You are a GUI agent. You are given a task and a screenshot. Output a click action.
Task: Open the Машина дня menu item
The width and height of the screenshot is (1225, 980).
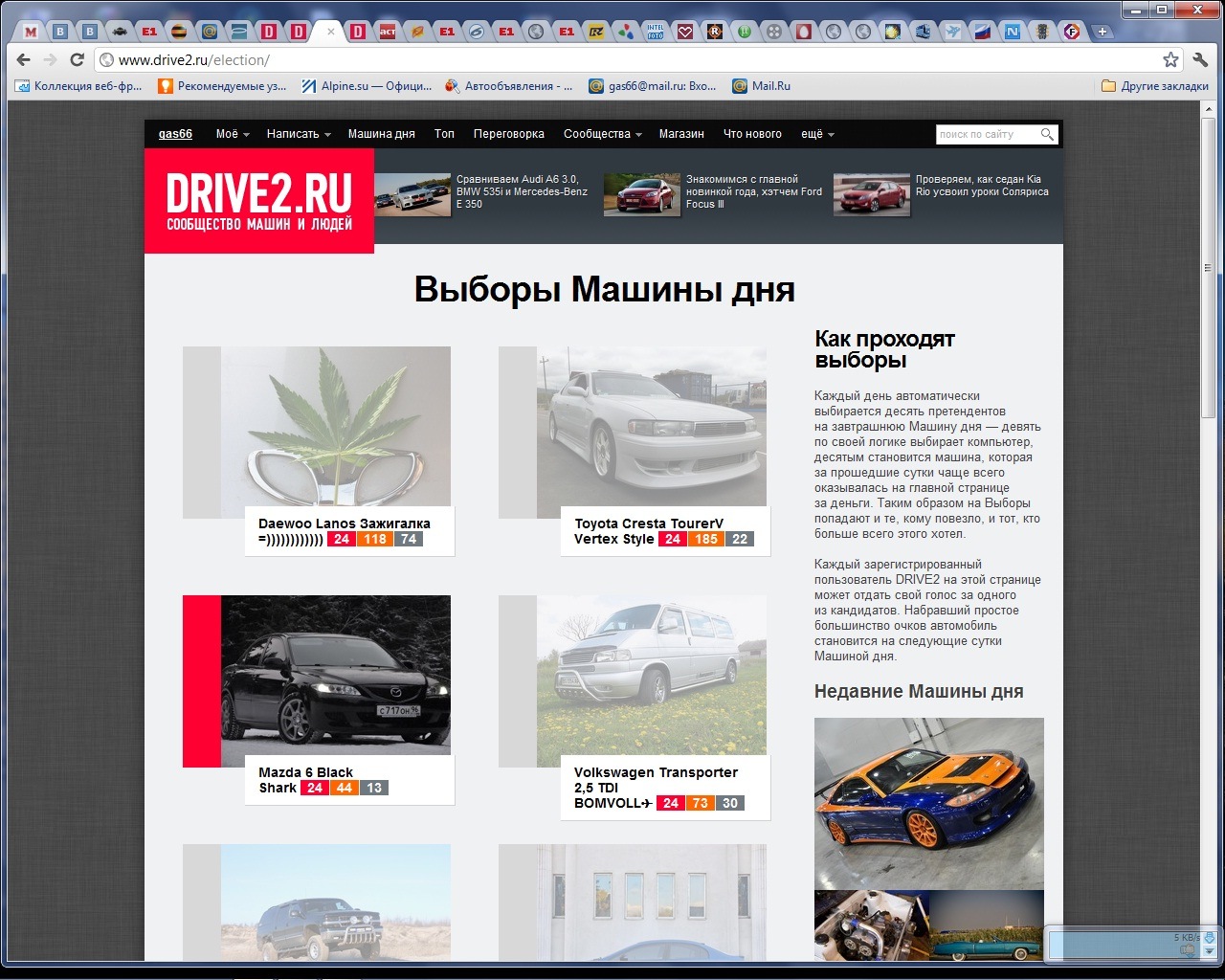(381, 134)
